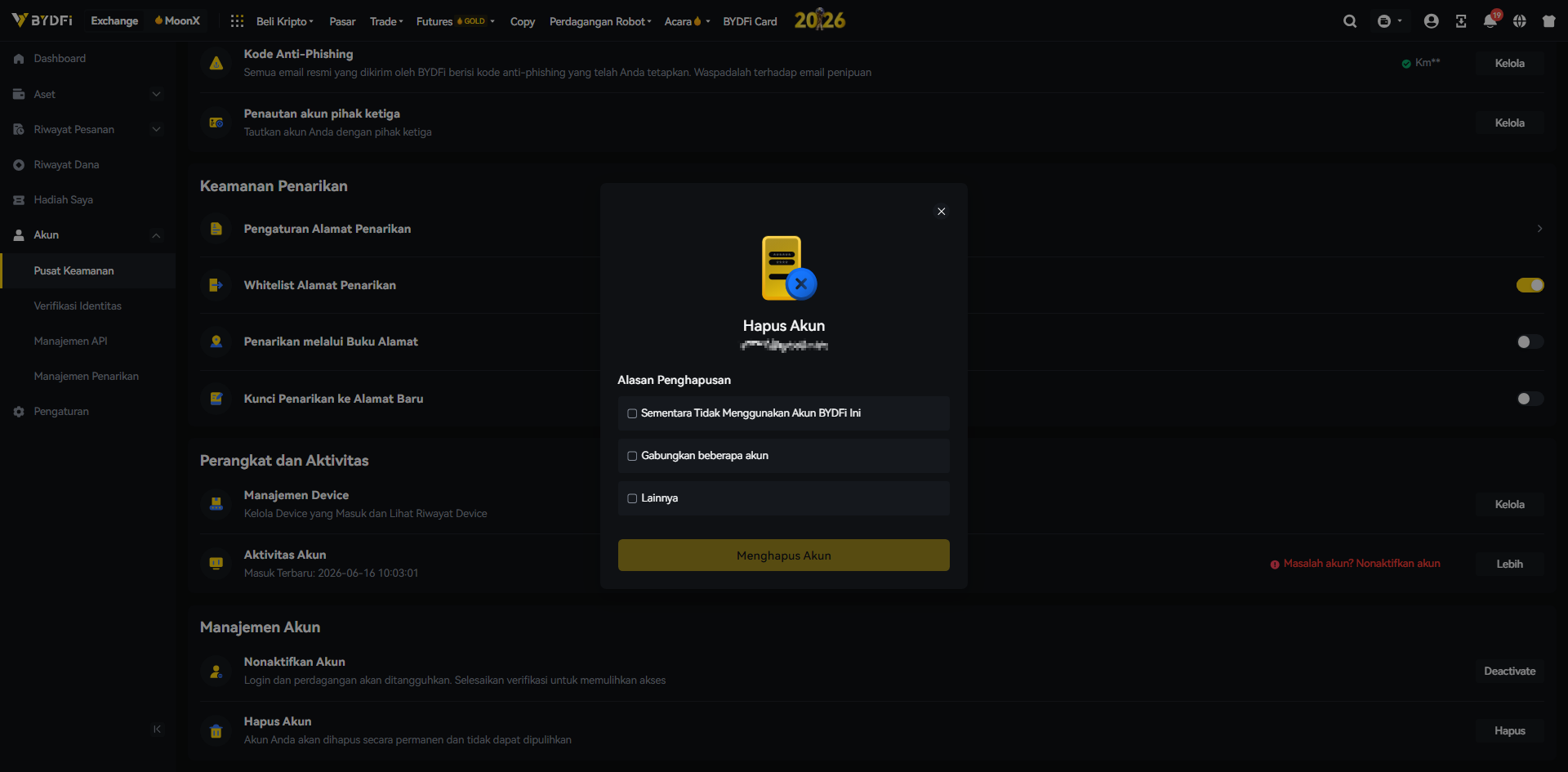Open the Copy menu item
Screen dimensions: 1568x772
[523, 21]
